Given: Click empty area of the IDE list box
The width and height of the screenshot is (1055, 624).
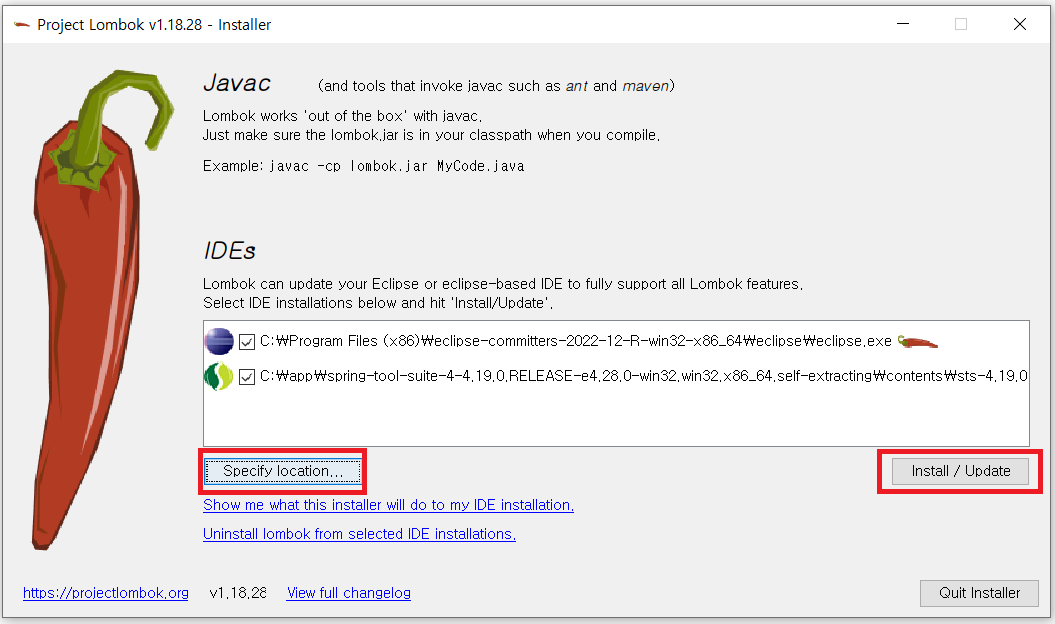Looking at the screenshot, I should pyautogui.click(x=616, y=417).
